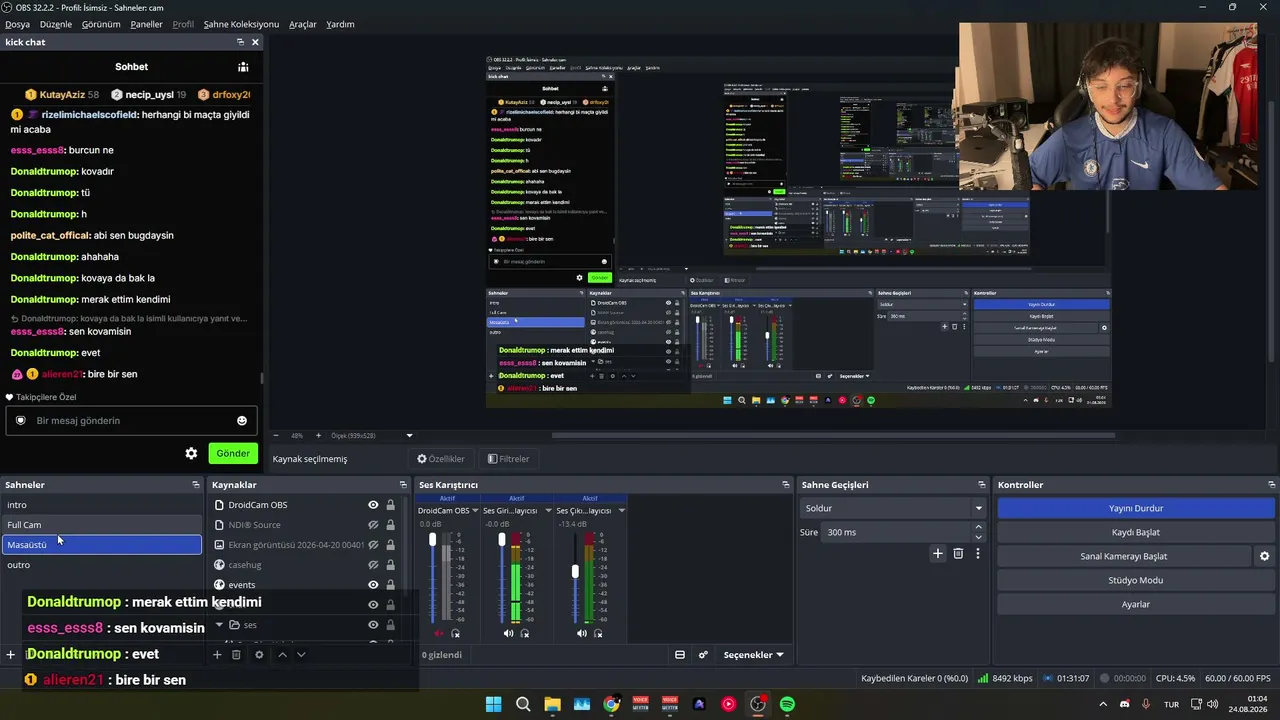Viewport: 1280px width, 720px height.
Task: Show the casehug source
Action: click(x=373, y=565)
